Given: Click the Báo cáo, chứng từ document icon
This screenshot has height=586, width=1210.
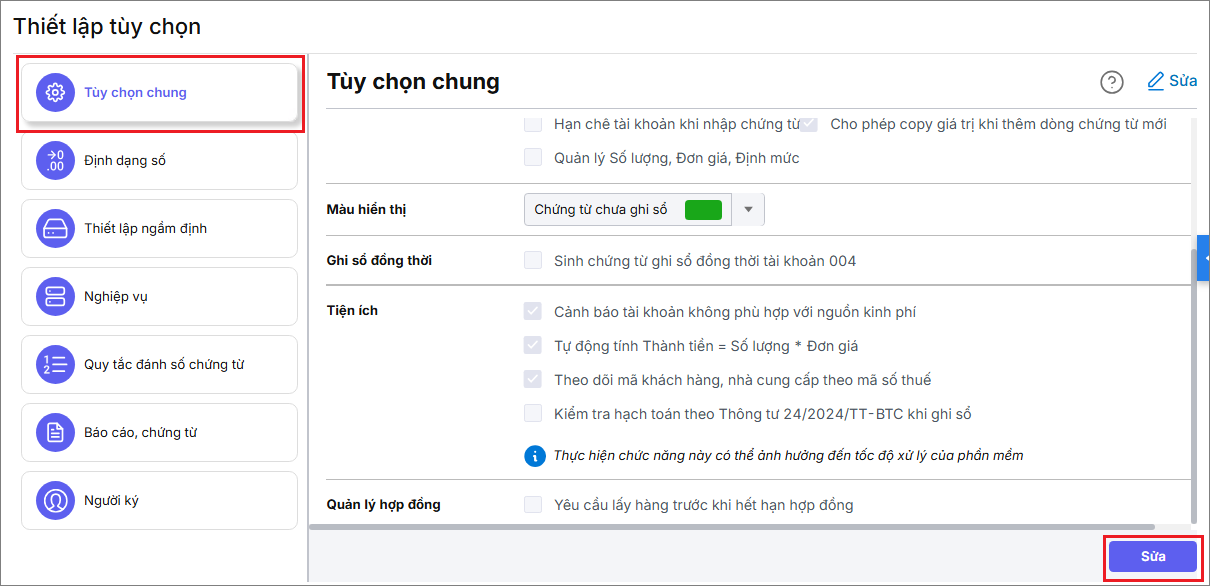Looking at the screenshot, I should click(x=56, y=432).
